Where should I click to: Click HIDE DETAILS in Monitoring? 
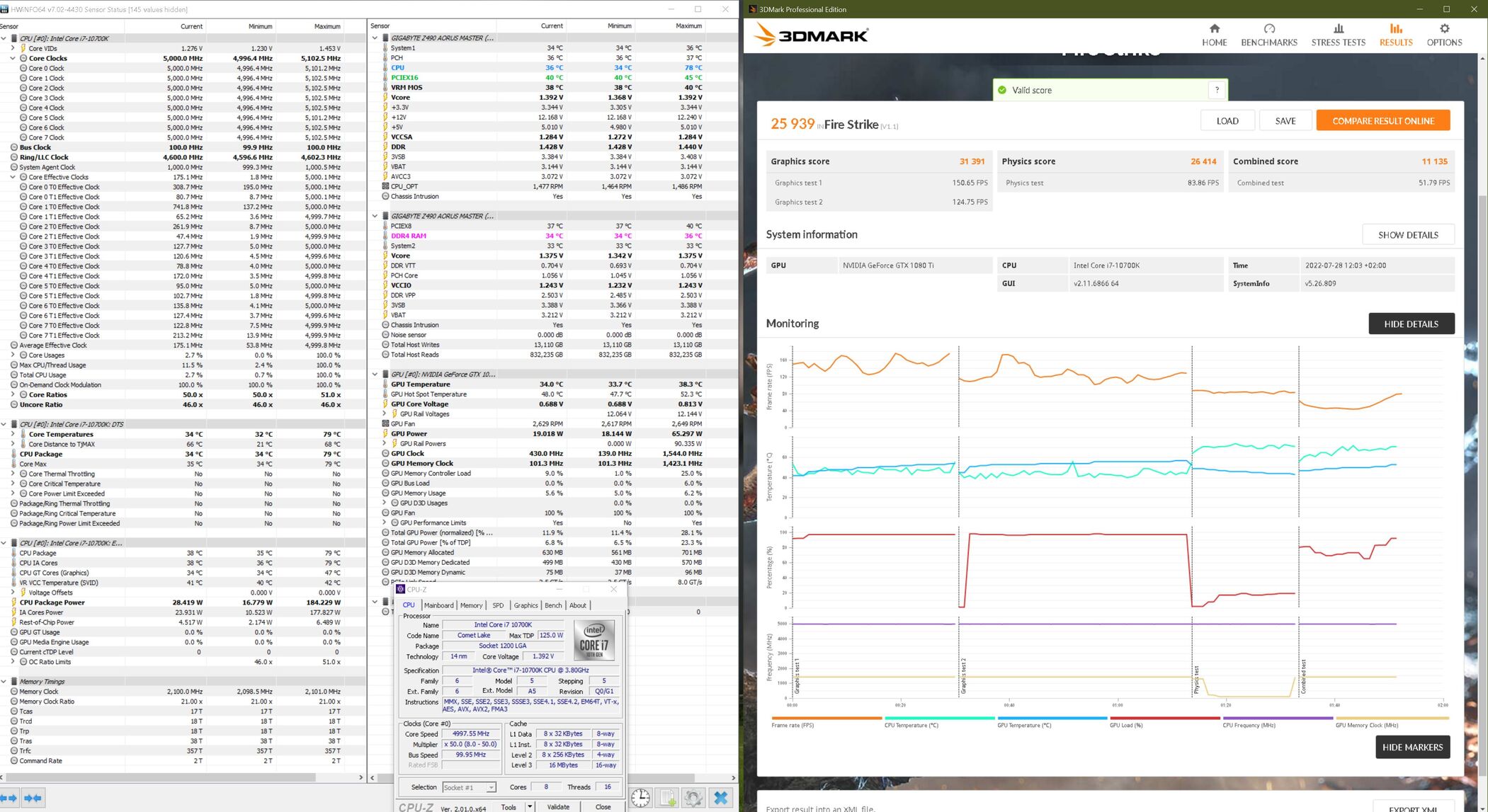pyautogui.click(x=1411, y=324)
